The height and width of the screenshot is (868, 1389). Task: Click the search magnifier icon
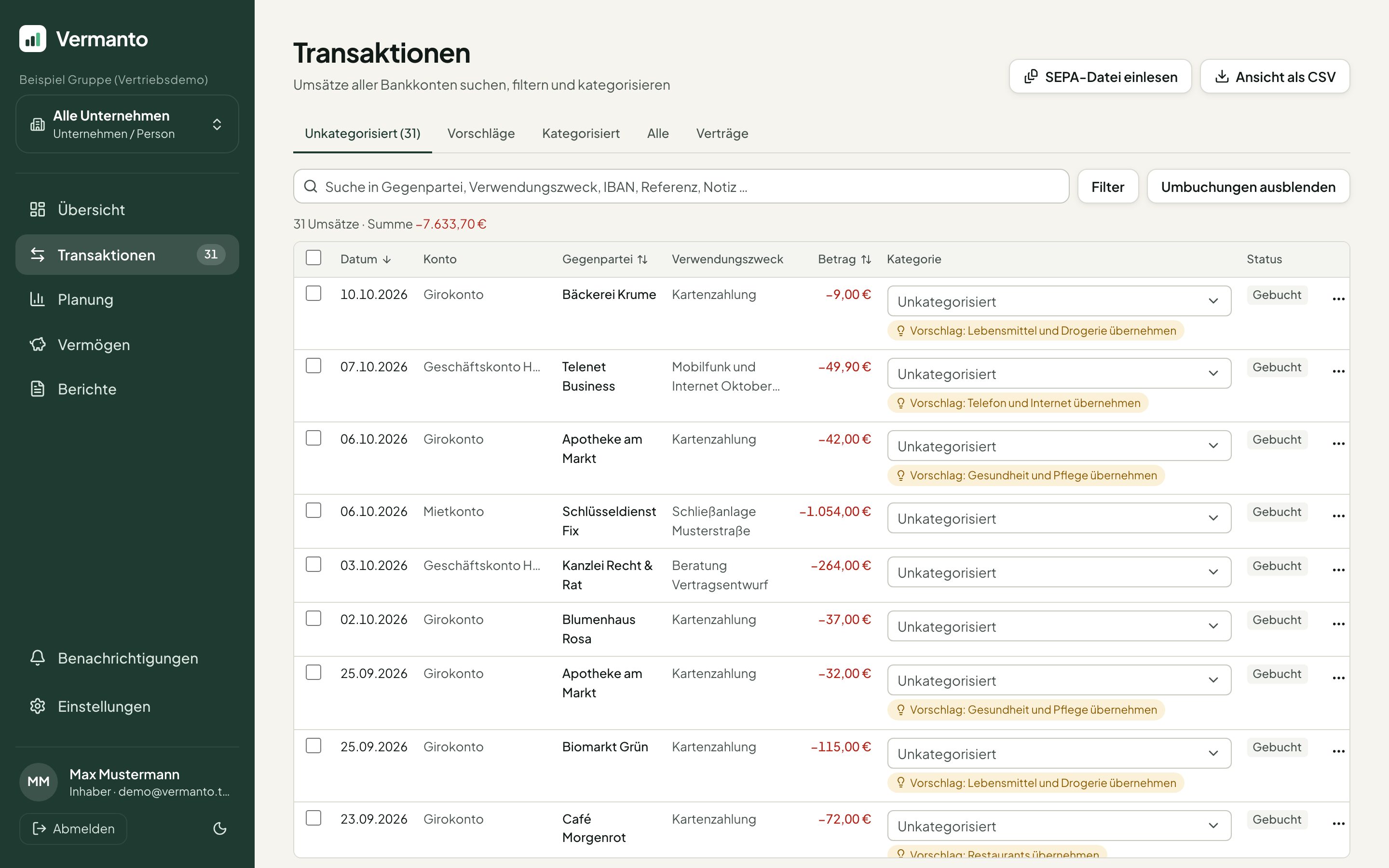coord(311,187)
